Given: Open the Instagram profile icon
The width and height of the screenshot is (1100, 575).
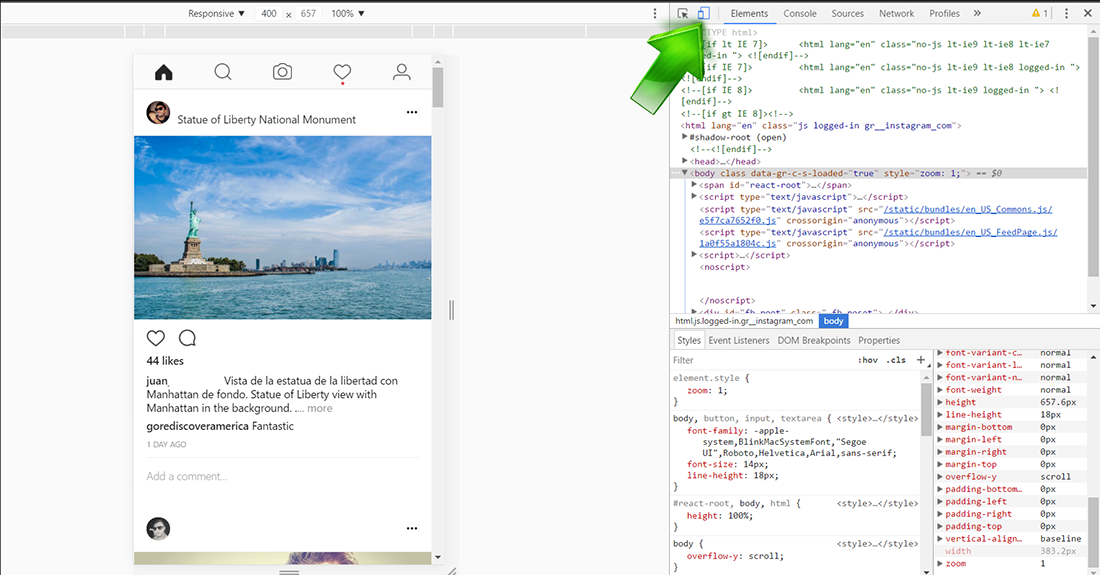Looking at the screenshot, I should (401, 72).
